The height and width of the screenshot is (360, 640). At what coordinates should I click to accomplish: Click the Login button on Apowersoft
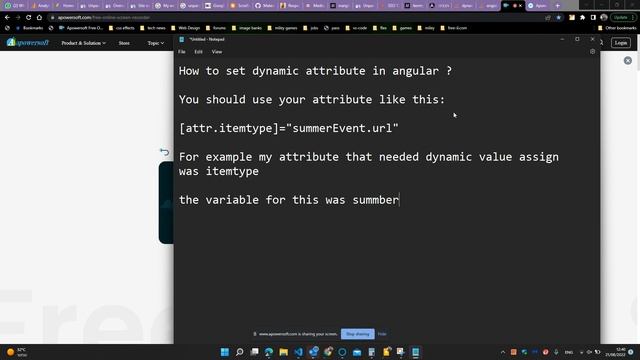click(620, 43)
